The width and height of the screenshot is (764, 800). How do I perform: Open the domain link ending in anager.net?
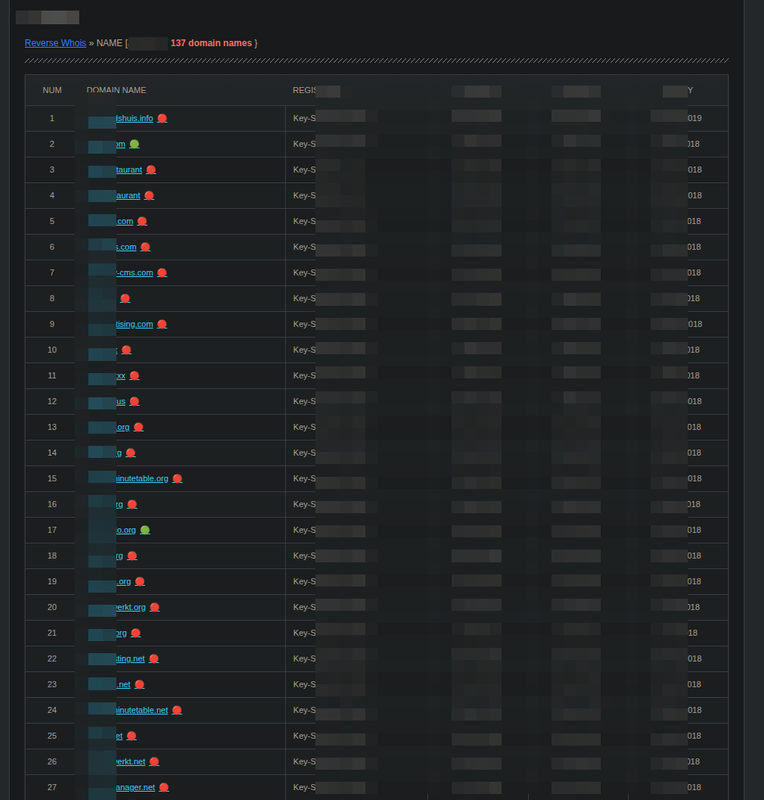click(136, 788)
